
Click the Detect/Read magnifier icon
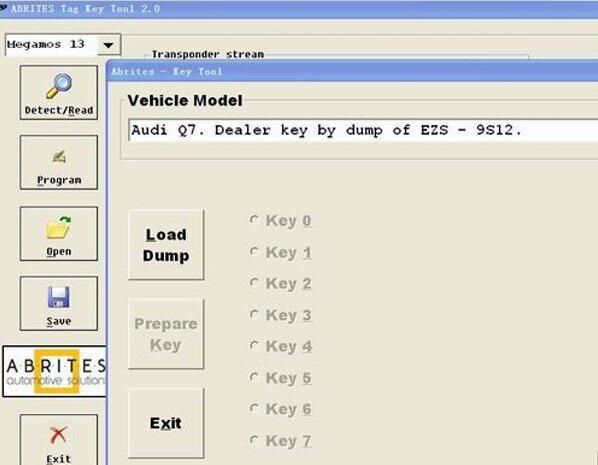(x=59, y=87)
